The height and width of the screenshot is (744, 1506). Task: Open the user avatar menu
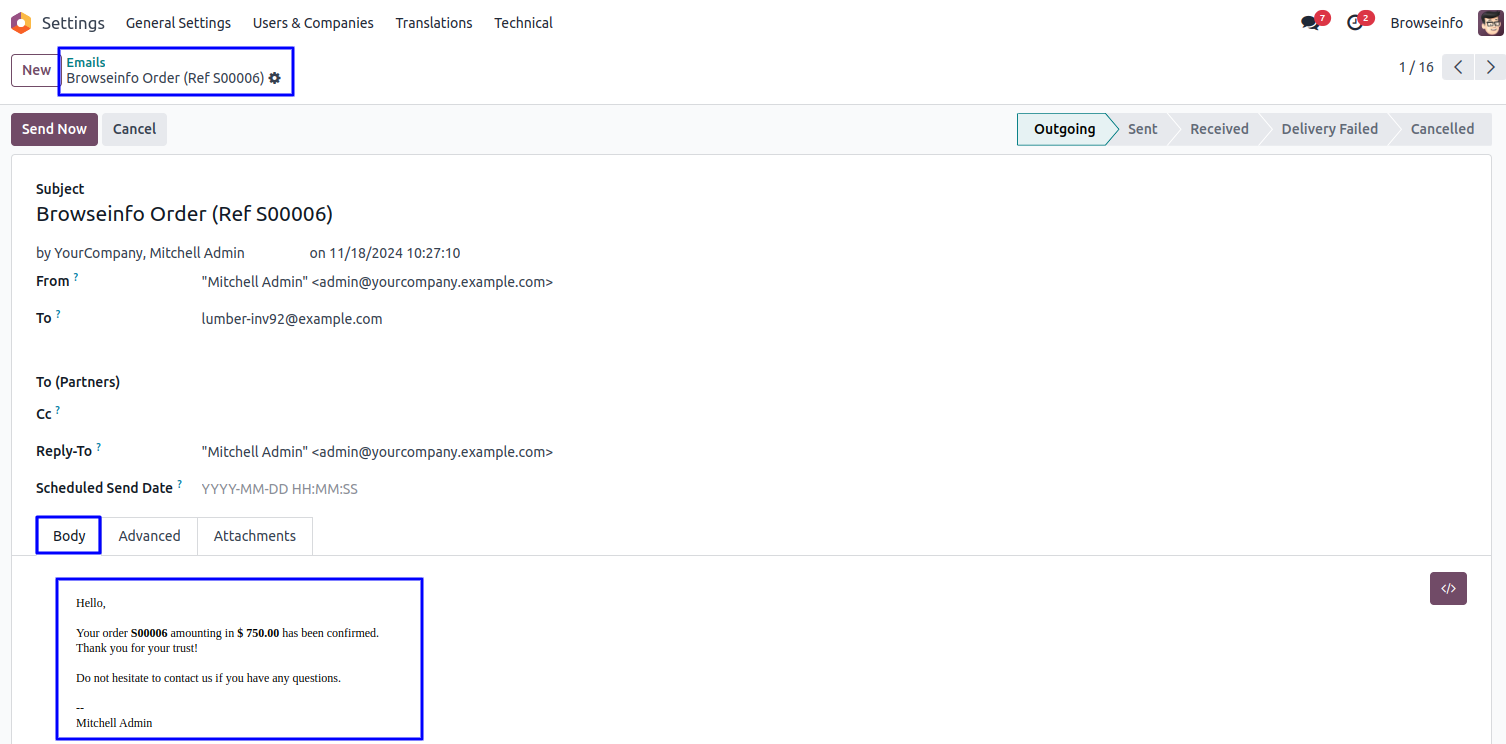(x=1491, y=23)
